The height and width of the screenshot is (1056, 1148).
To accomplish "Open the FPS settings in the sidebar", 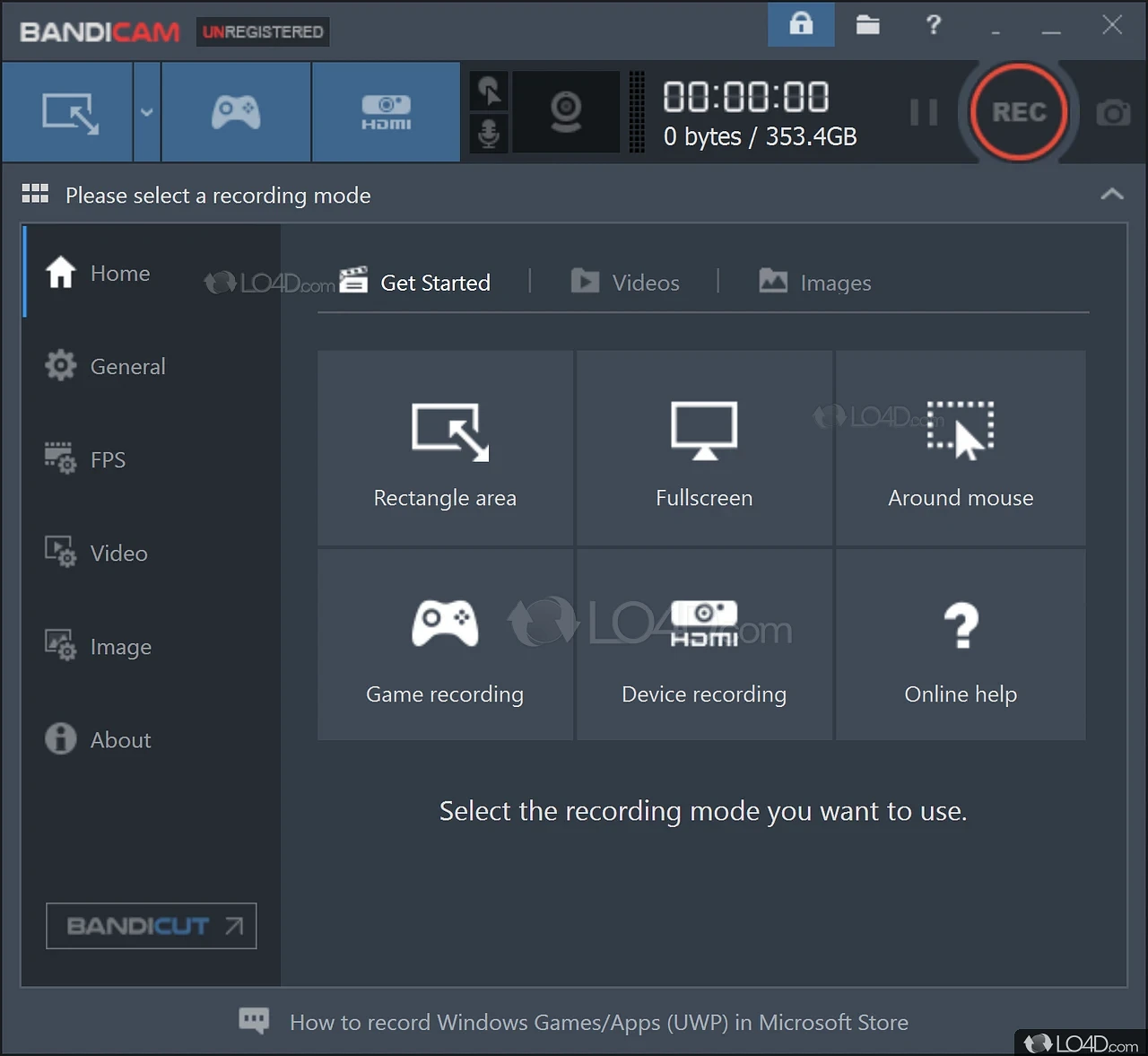I will 107,459.
